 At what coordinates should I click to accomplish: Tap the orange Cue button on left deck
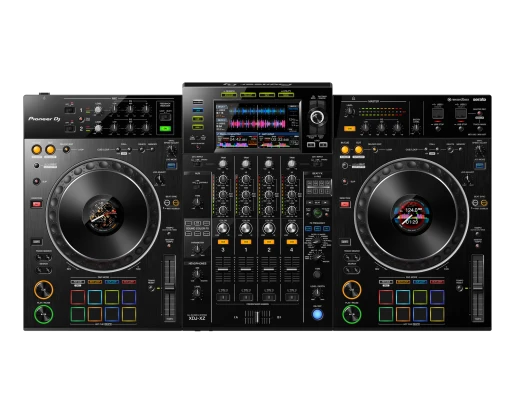[44, 290]
